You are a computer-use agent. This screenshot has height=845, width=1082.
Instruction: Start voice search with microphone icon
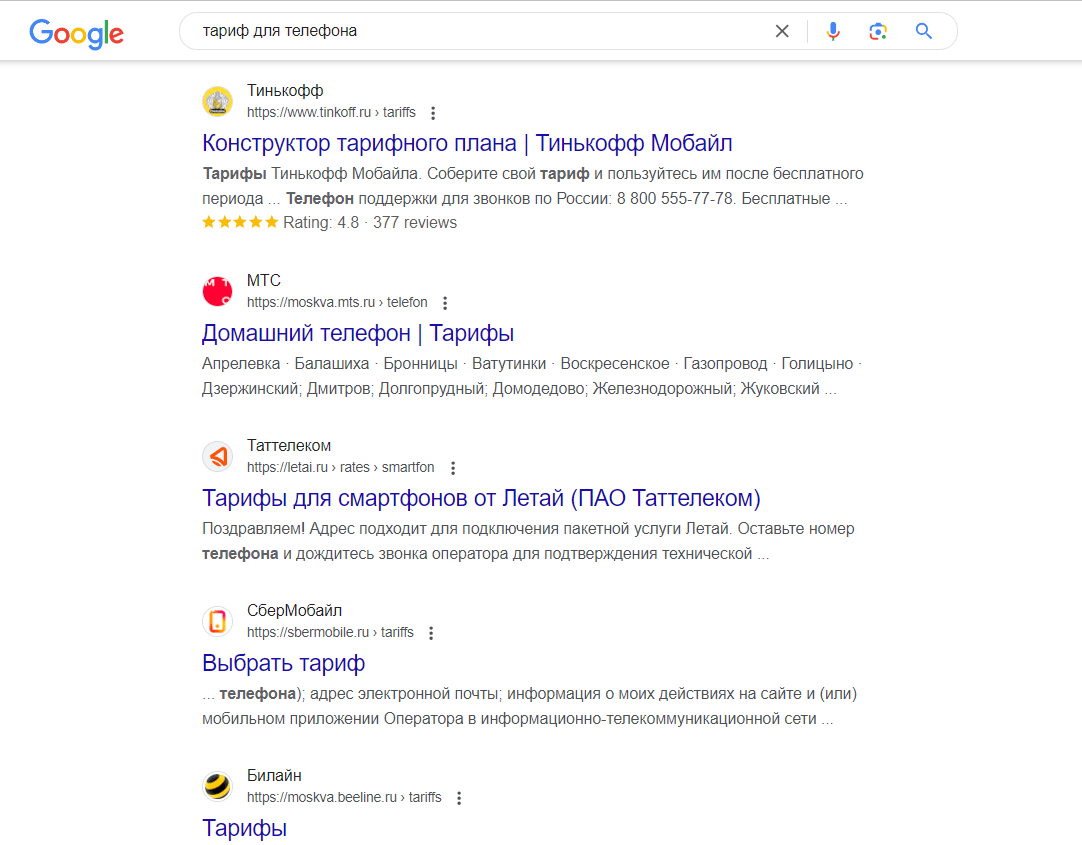point(833,31)
